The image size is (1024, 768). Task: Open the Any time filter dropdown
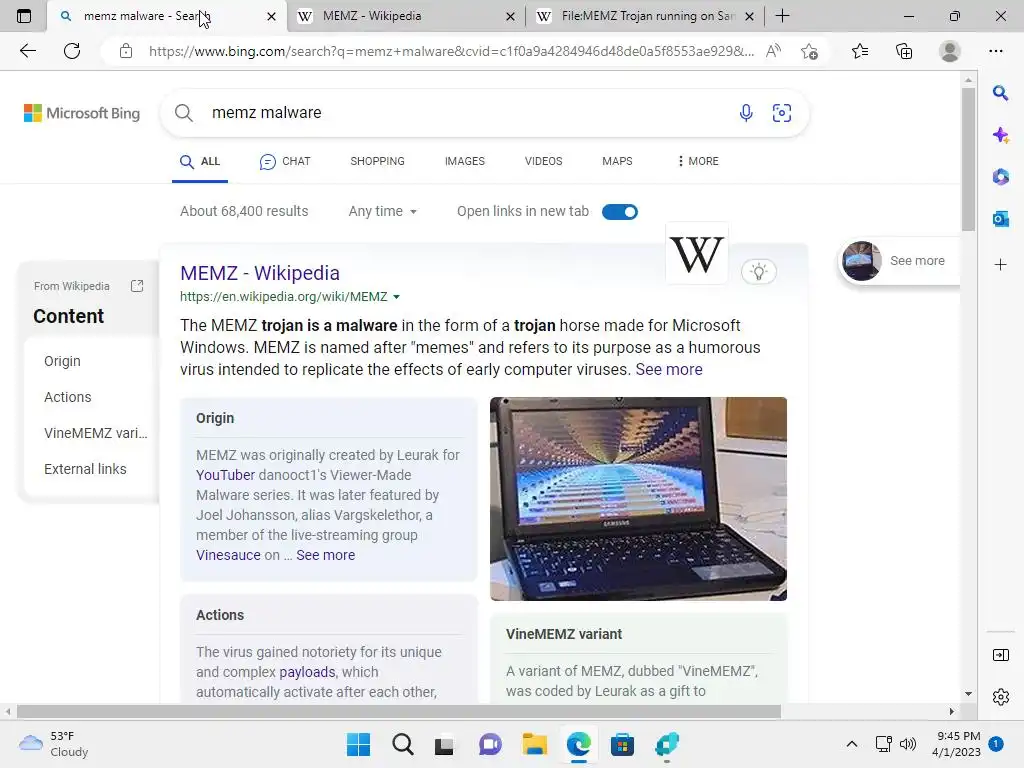383,212
